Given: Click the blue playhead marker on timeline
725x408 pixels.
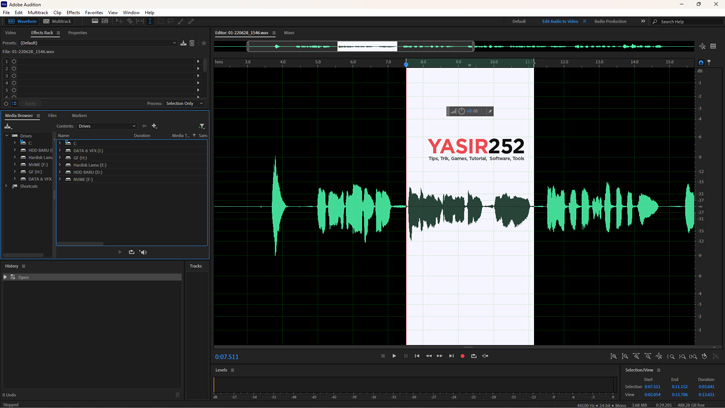Looking at the screenshot, I should (406, 63).
